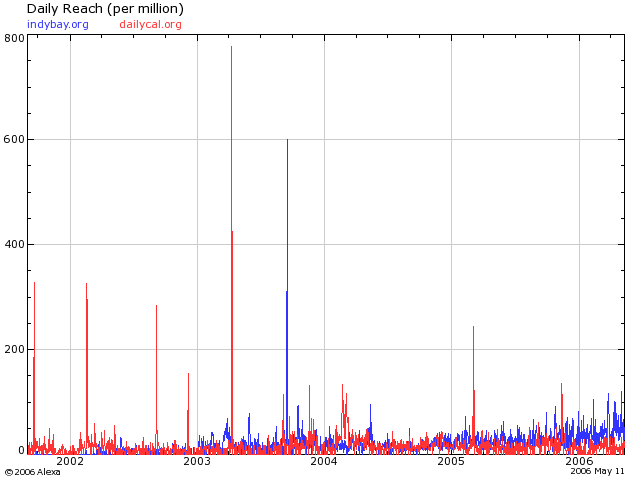Image resolution: width=640 pixels, height=480 pixels.
Task: Click the 400 y-axis tick label
Action: click(x=14, y=245)
